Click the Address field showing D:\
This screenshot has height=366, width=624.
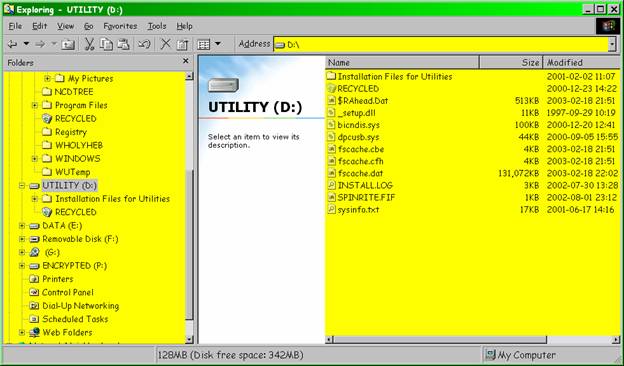[x=441, y=44]
